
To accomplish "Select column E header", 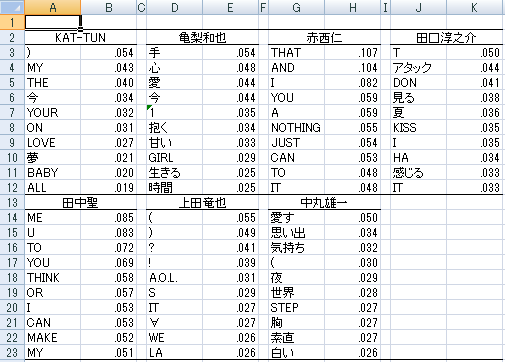I will click(230, 7).
